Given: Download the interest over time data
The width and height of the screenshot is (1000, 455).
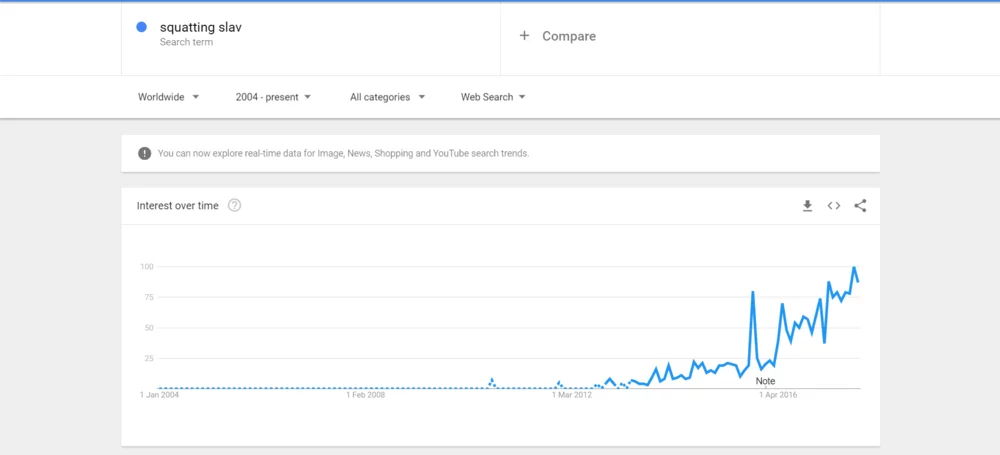Looking at the screenshot, I should tap(807, 206).
